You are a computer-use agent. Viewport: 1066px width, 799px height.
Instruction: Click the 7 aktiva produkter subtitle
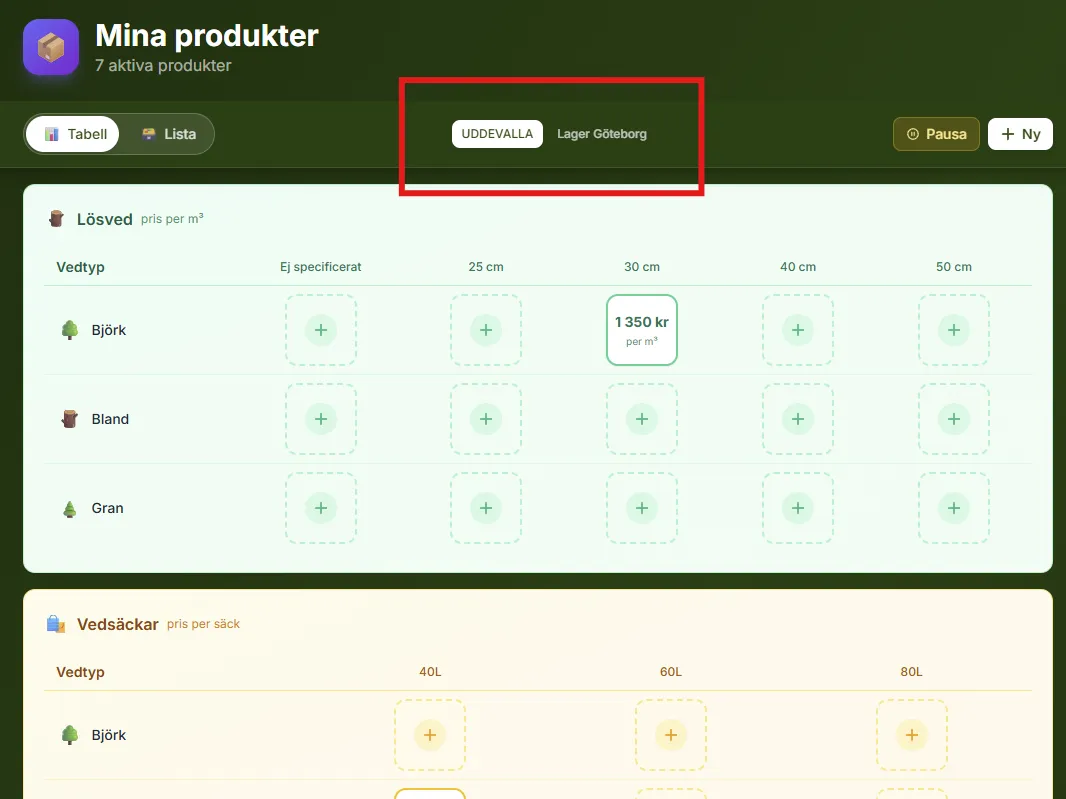pyautogui.click(x=163, y=65)
